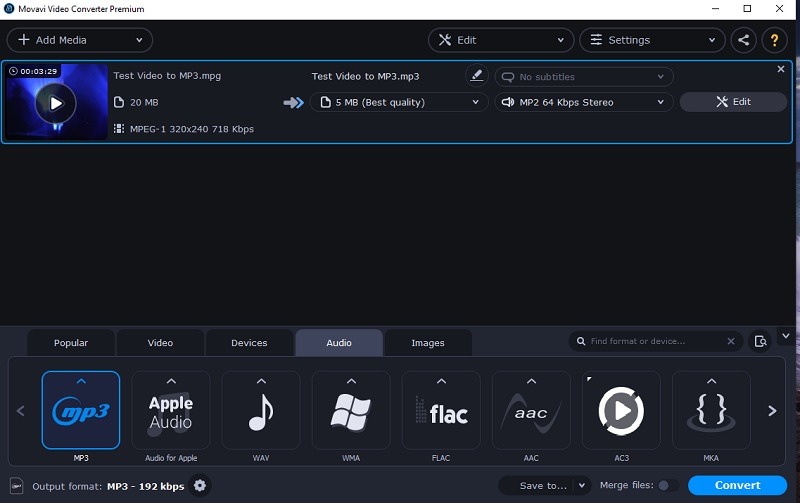The width and height of the screenshot is (800, 503).
Task: Switch to Images tab
Action: (428, 343)
